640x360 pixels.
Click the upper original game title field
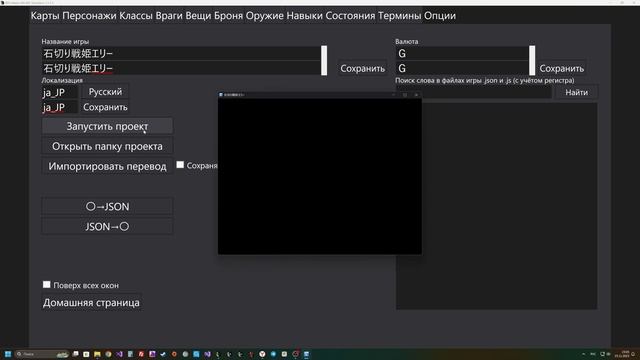coord(181,53)
